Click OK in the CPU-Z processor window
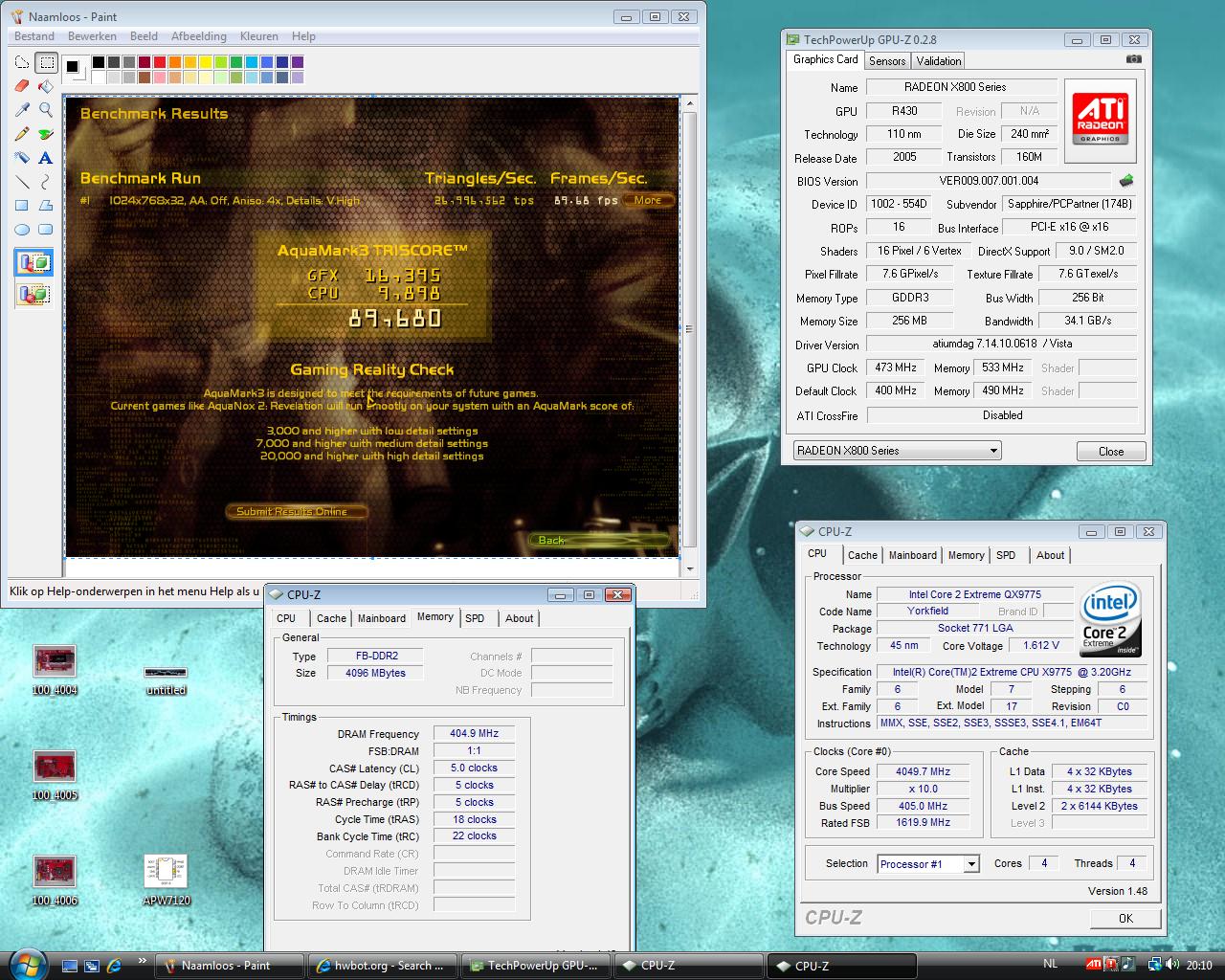Viewport: 1225px width, 980px height. 1125,918
